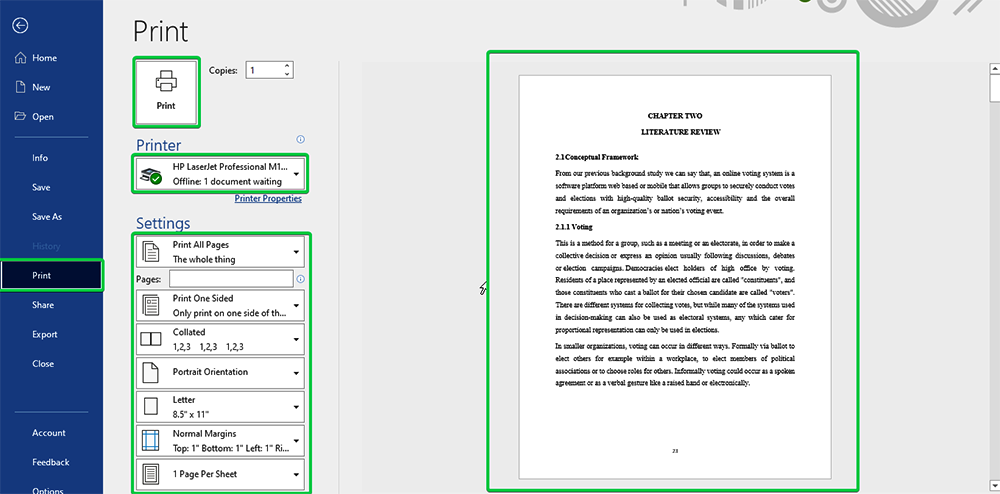Click the back arrow icon
Screen dimensions: 1000x494
(21, 25)
